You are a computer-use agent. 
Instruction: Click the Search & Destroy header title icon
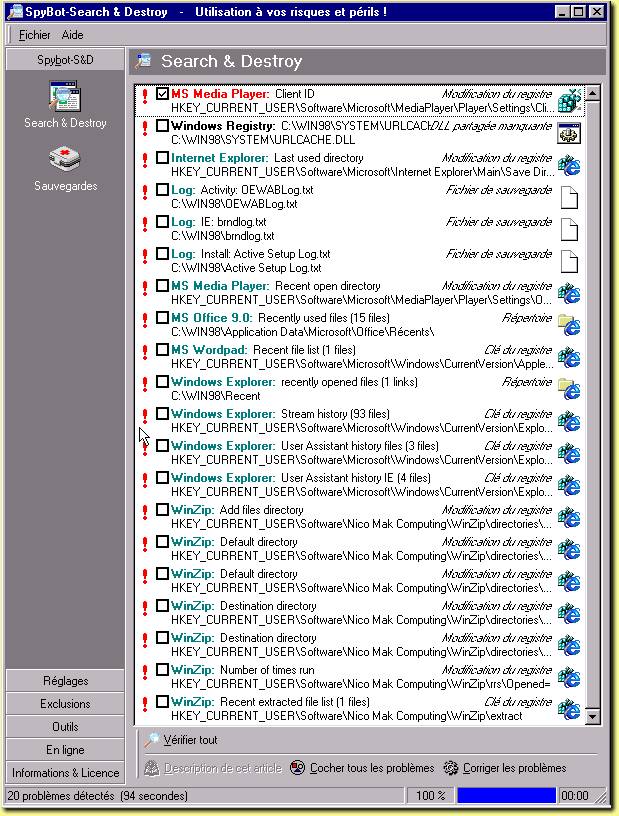pyautogui.click(x=143, y=61)
